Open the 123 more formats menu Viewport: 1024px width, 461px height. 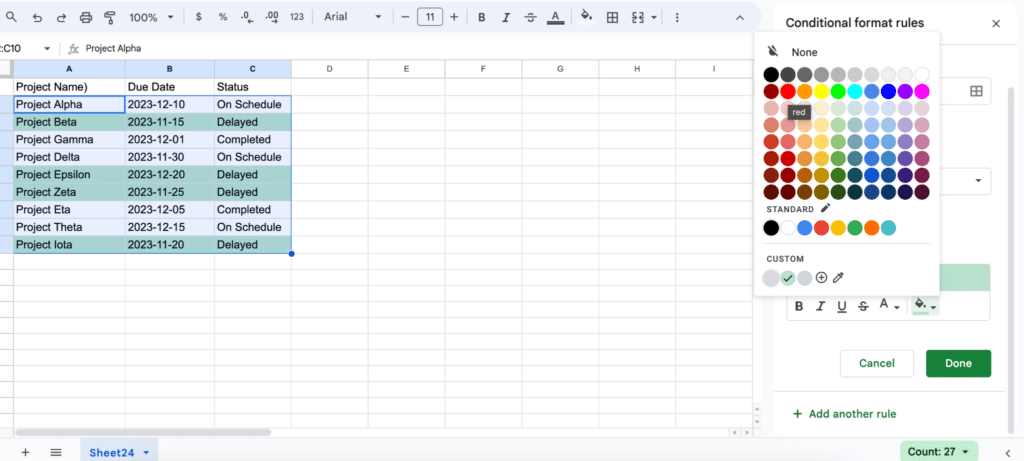pos(297,17)
